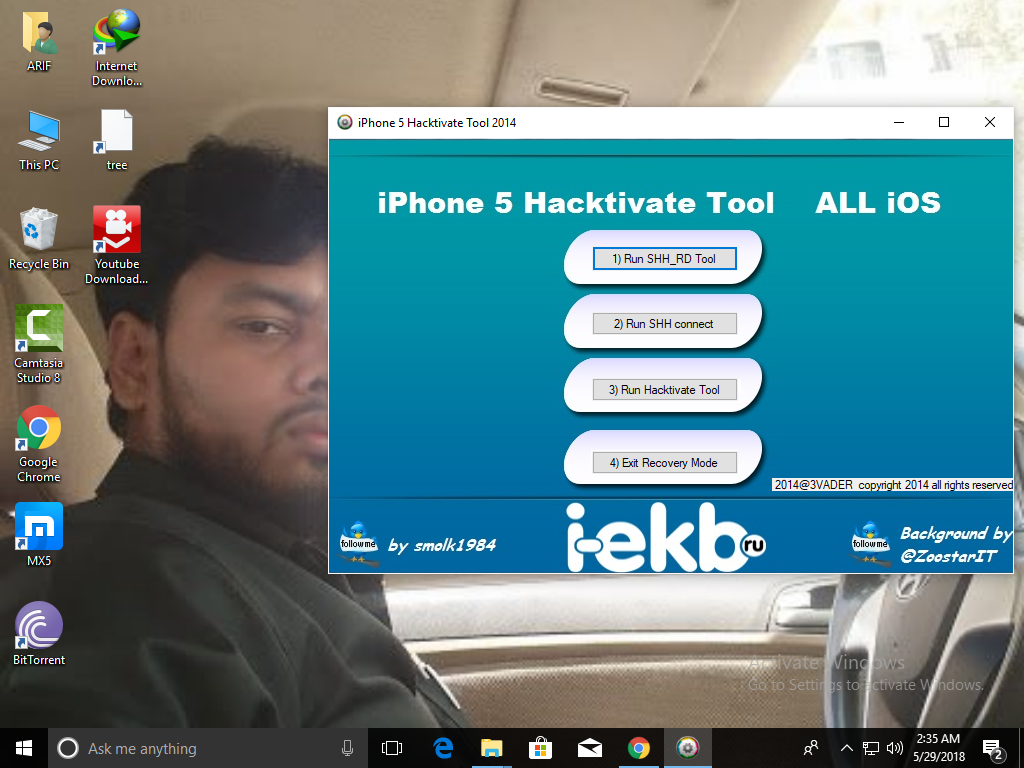The height and width of the screenshot is (768, 1024).
Task: Close the iPhone 5 Hacktivate Tool window
Action: [990, 122]
